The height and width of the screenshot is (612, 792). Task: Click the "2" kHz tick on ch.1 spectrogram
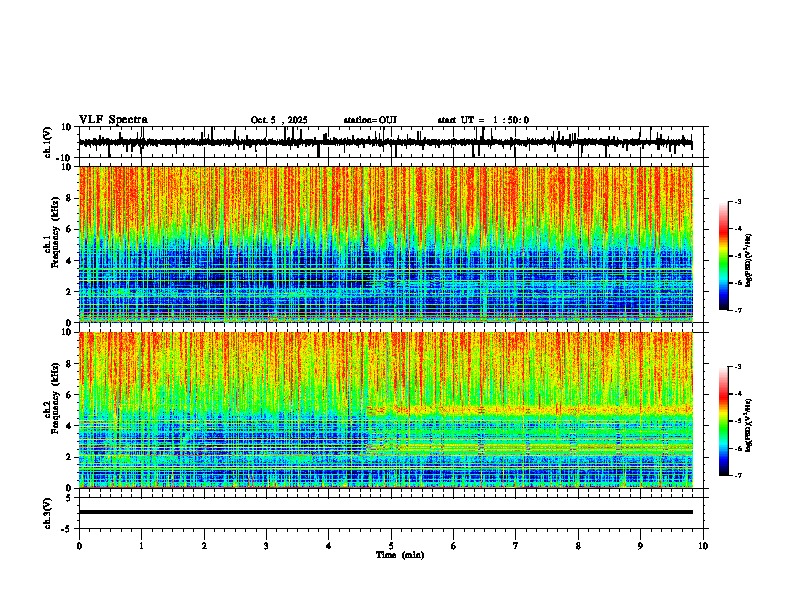pyautogui.click(x=69, y=292)
